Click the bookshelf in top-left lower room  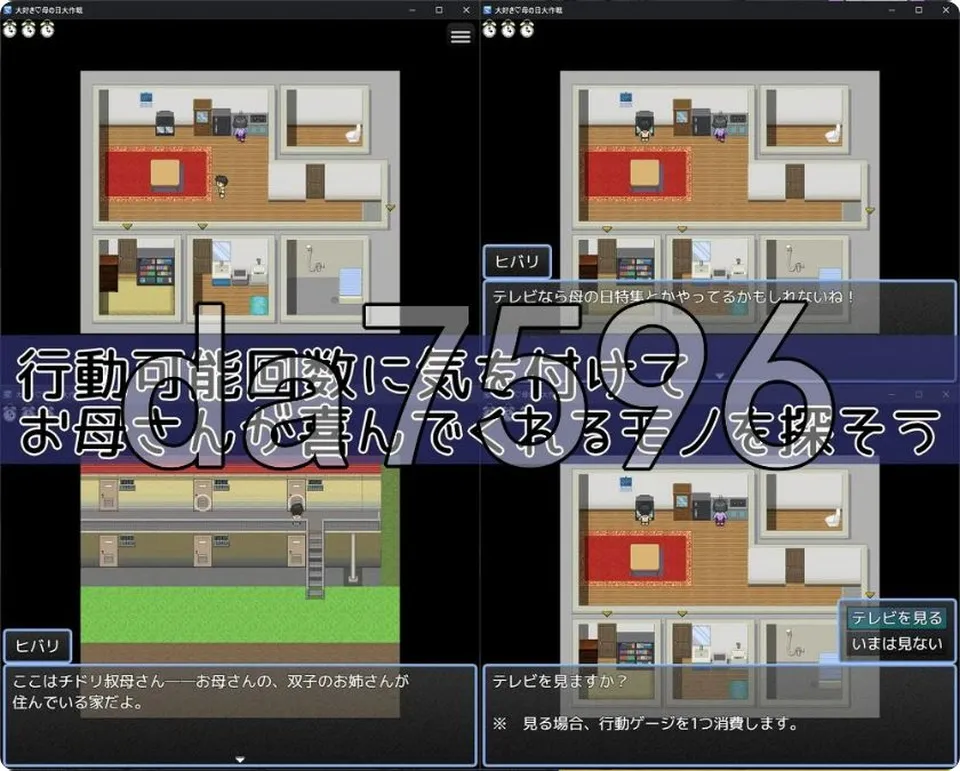(x=156, y=271)
